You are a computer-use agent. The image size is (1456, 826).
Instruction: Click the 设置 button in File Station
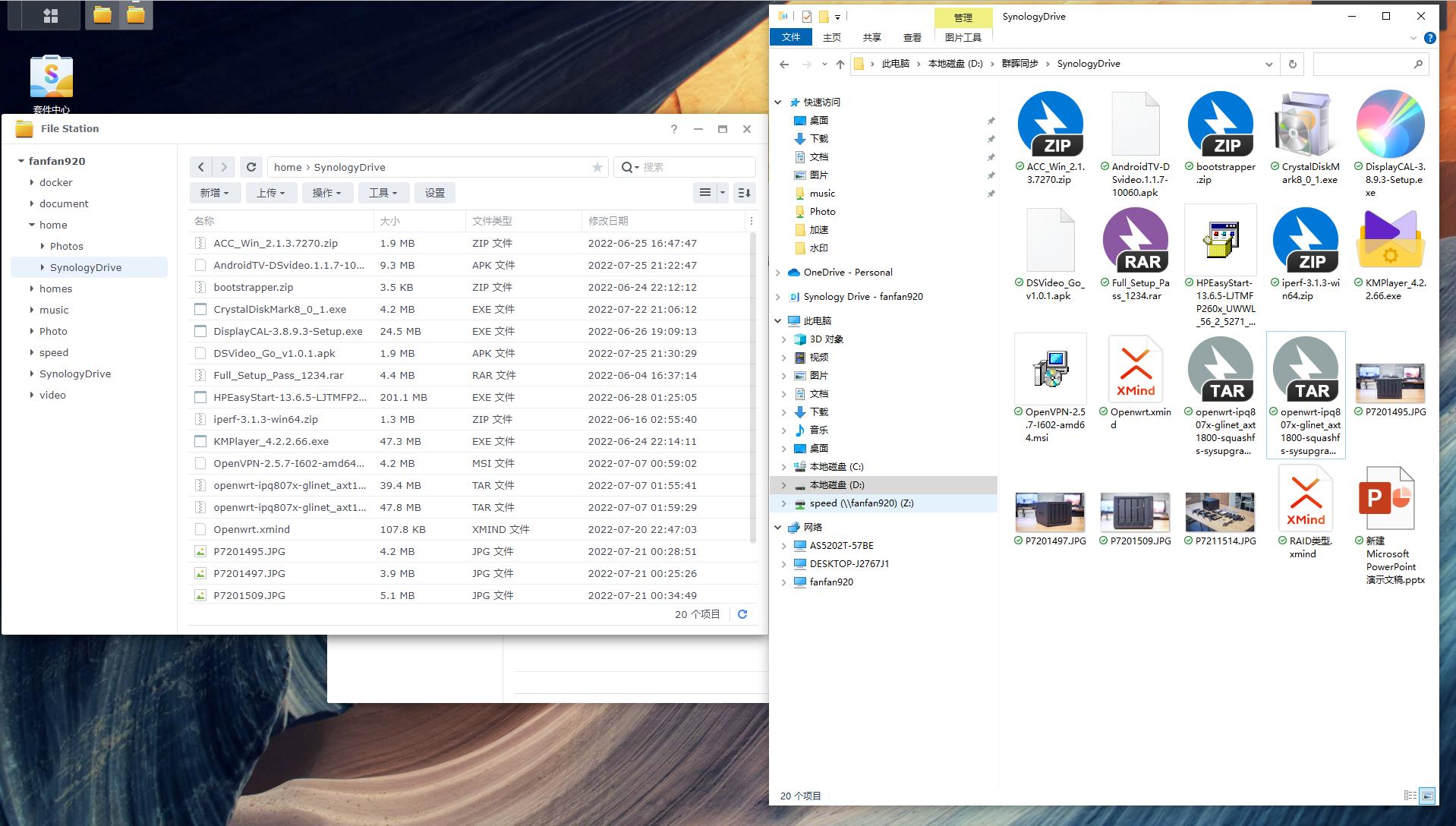click(x=435, y=193)
